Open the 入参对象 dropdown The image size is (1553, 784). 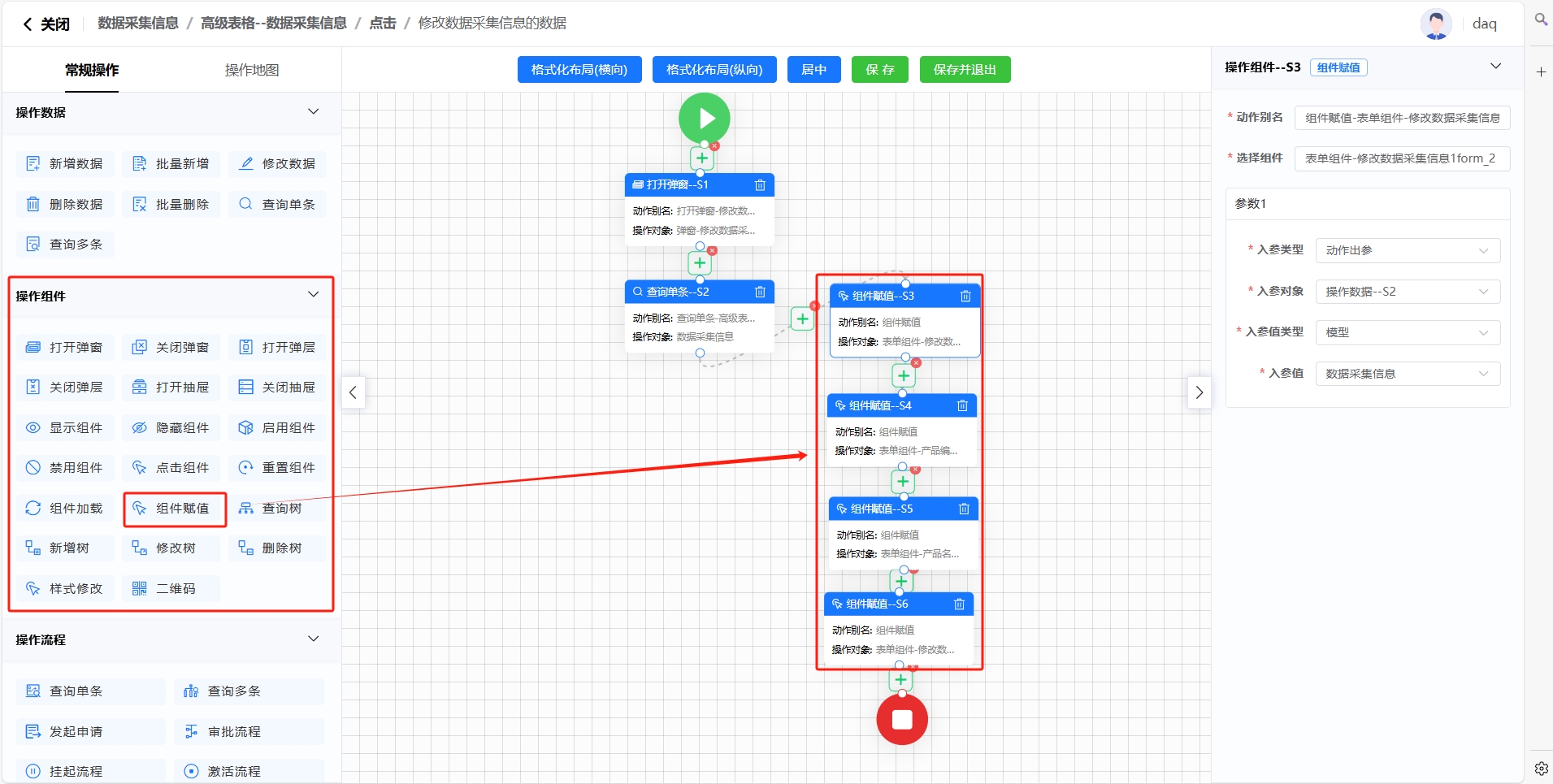tap(1407, 292)
